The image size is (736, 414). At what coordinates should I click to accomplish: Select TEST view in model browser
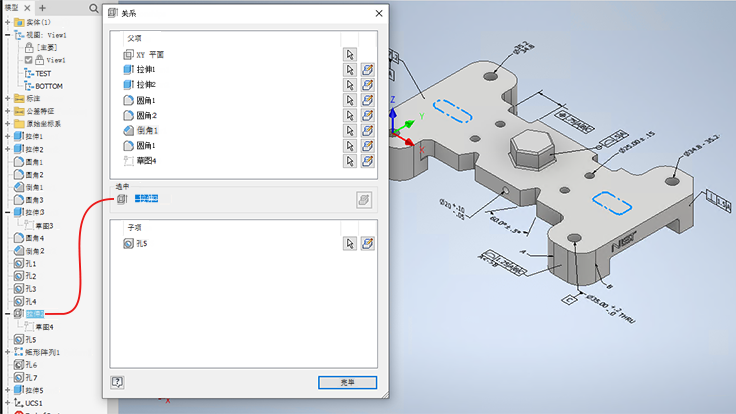click(43, 73)
